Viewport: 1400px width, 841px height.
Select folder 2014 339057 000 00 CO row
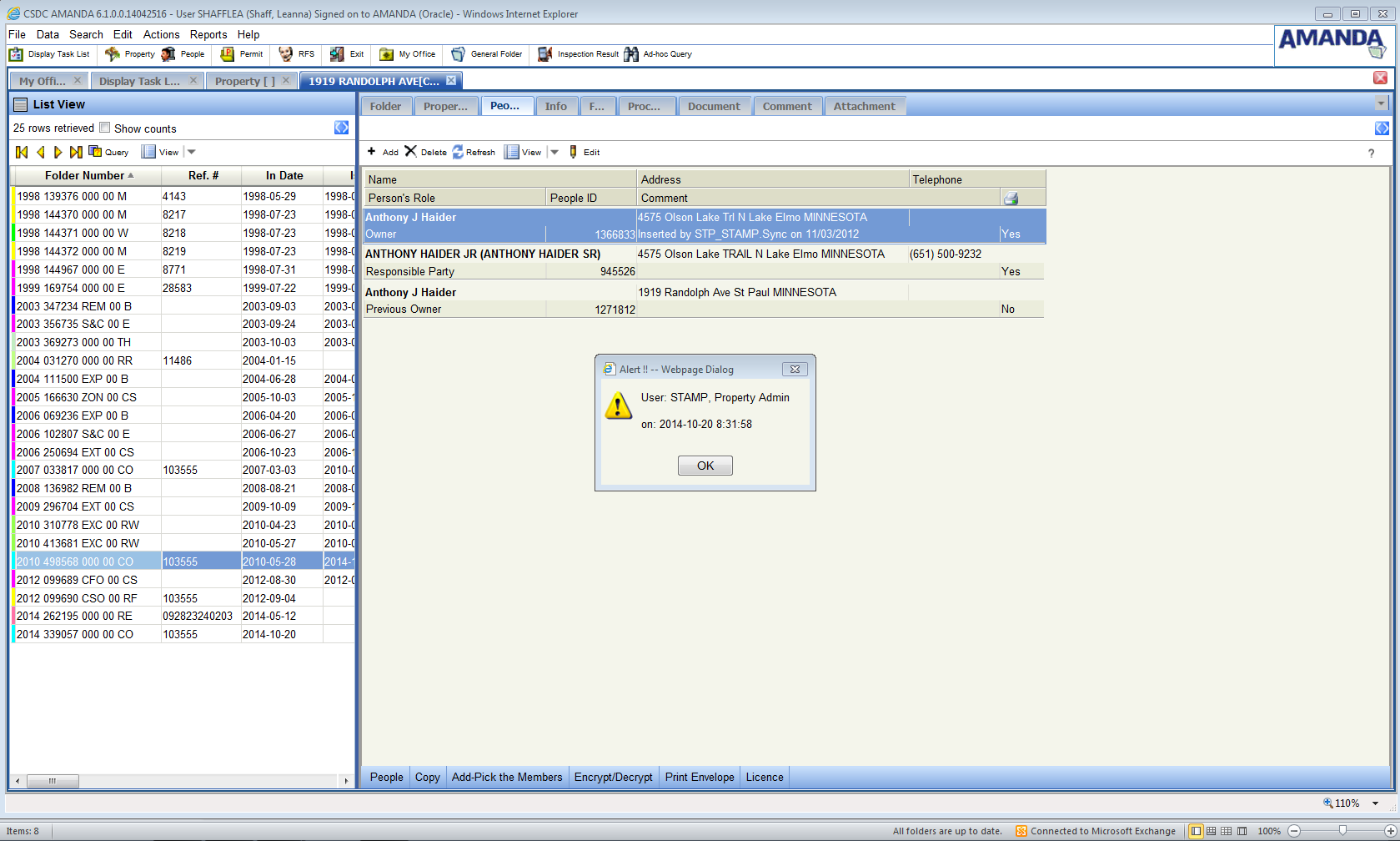pos(75,634)
